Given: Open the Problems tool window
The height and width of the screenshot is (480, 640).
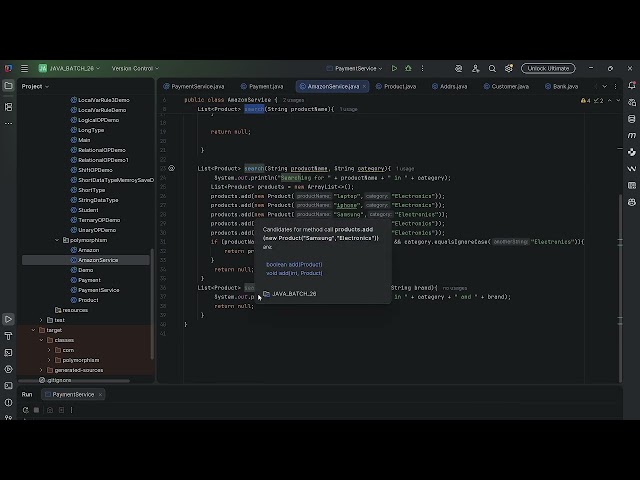Looking at the screenshot, I should click(x=8, y=402).
